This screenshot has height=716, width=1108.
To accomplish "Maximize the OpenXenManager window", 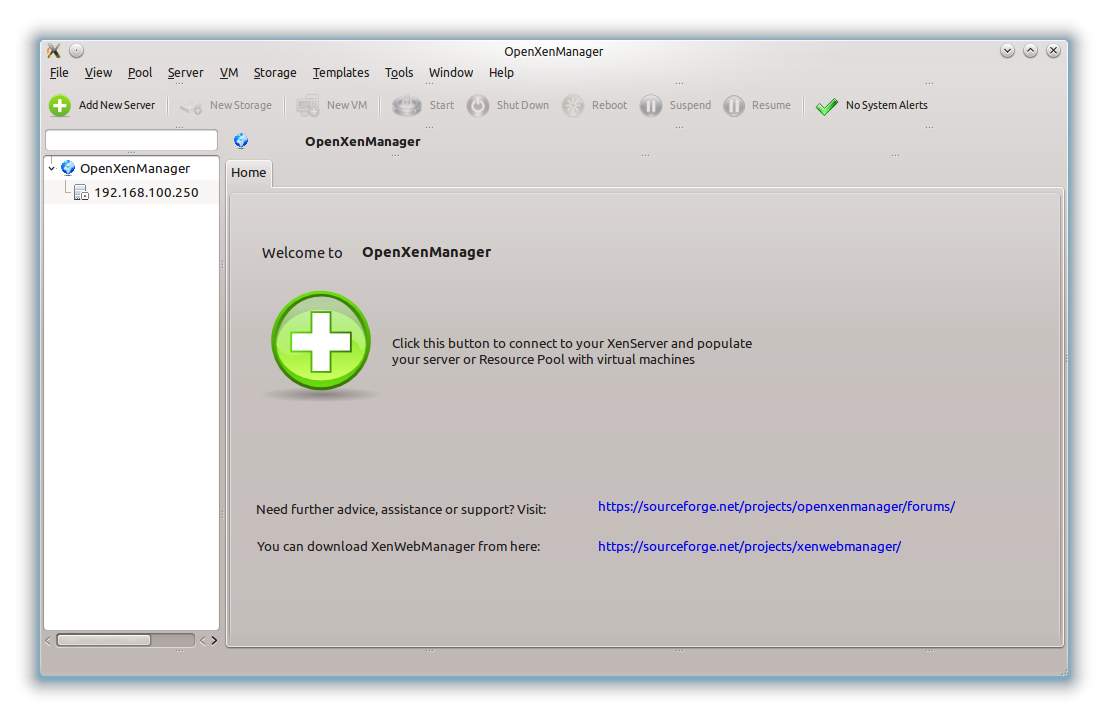I will coord(1030,51).
